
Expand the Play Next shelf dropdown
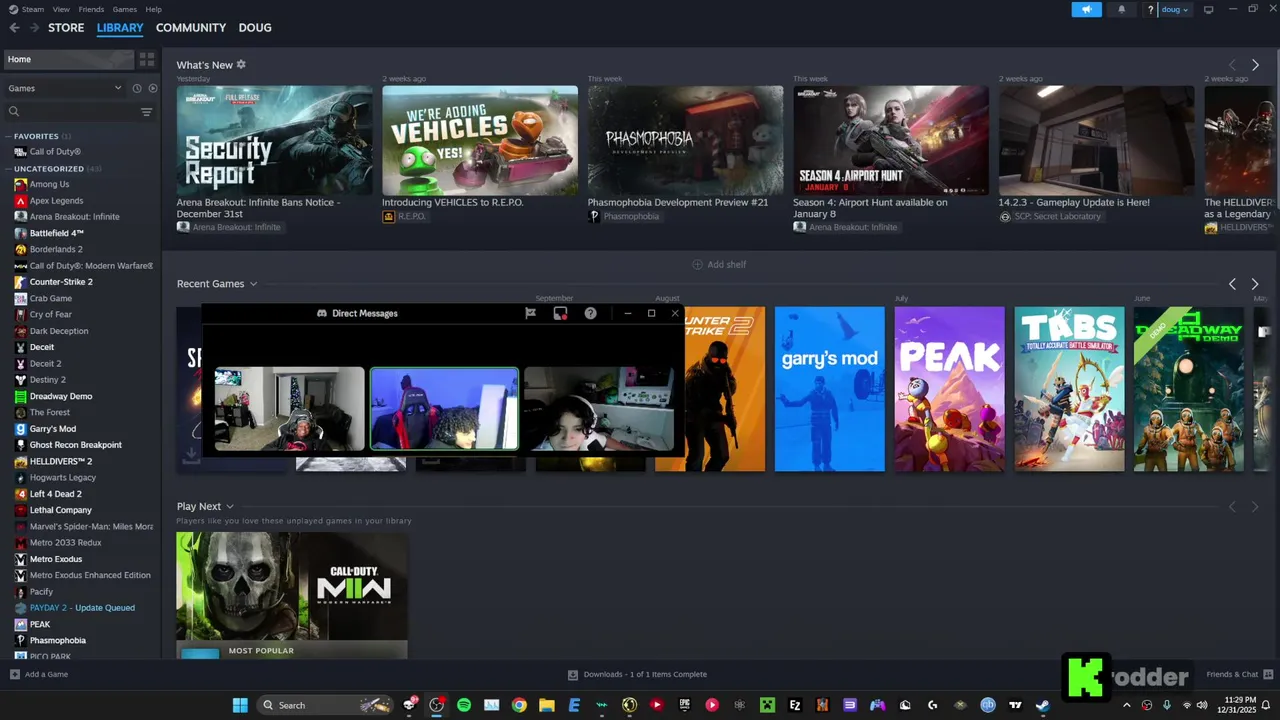tap(230, 507)
